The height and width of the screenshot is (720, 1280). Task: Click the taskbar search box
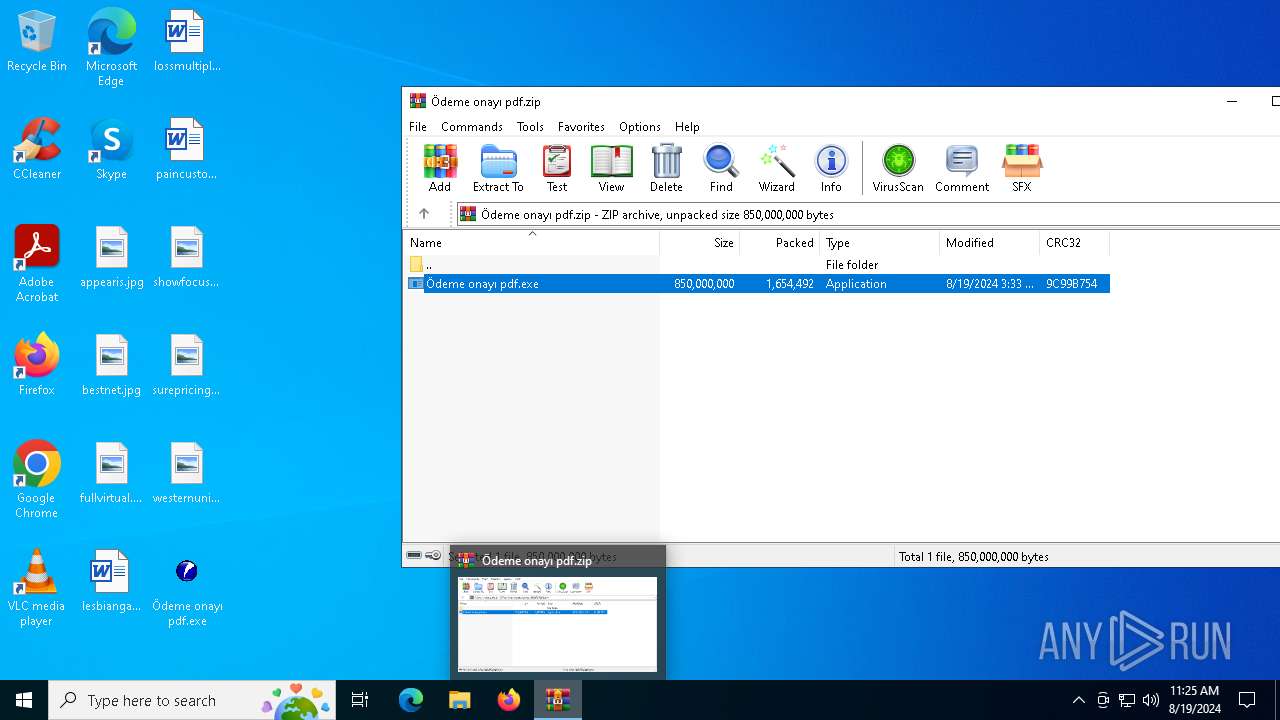tap(192, 700)
